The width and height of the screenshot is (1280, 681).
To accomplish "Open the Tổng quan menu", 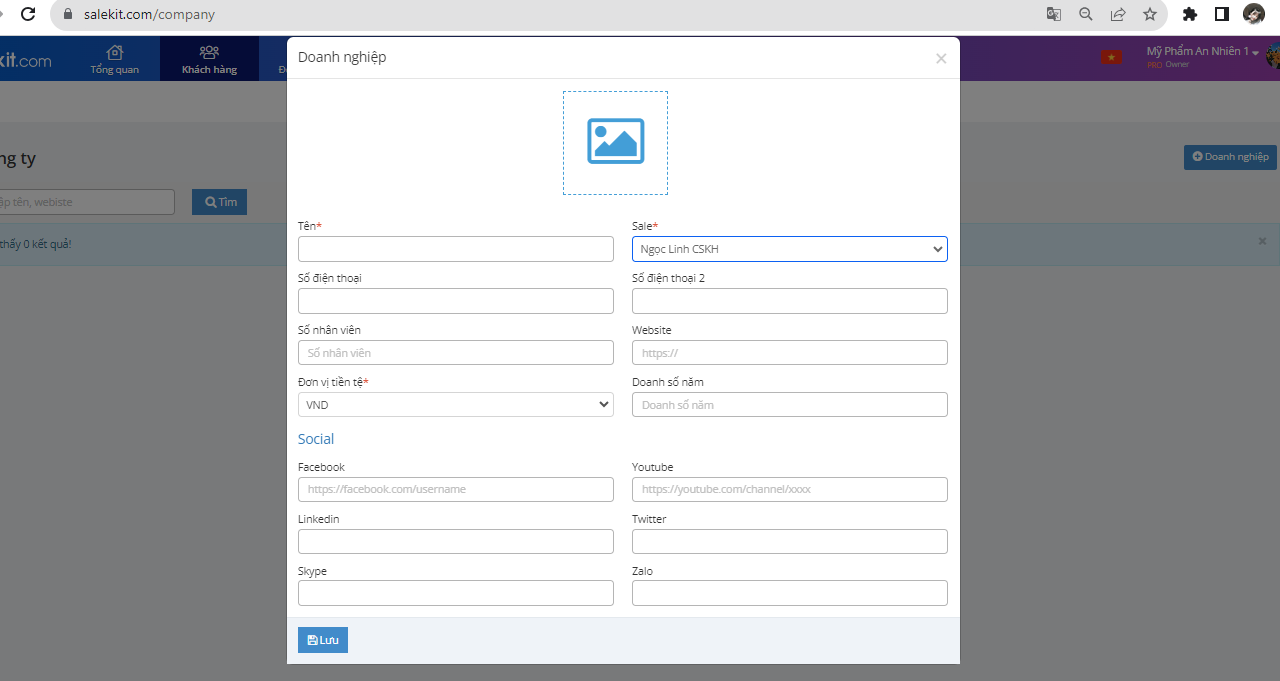I will (115, 59).
